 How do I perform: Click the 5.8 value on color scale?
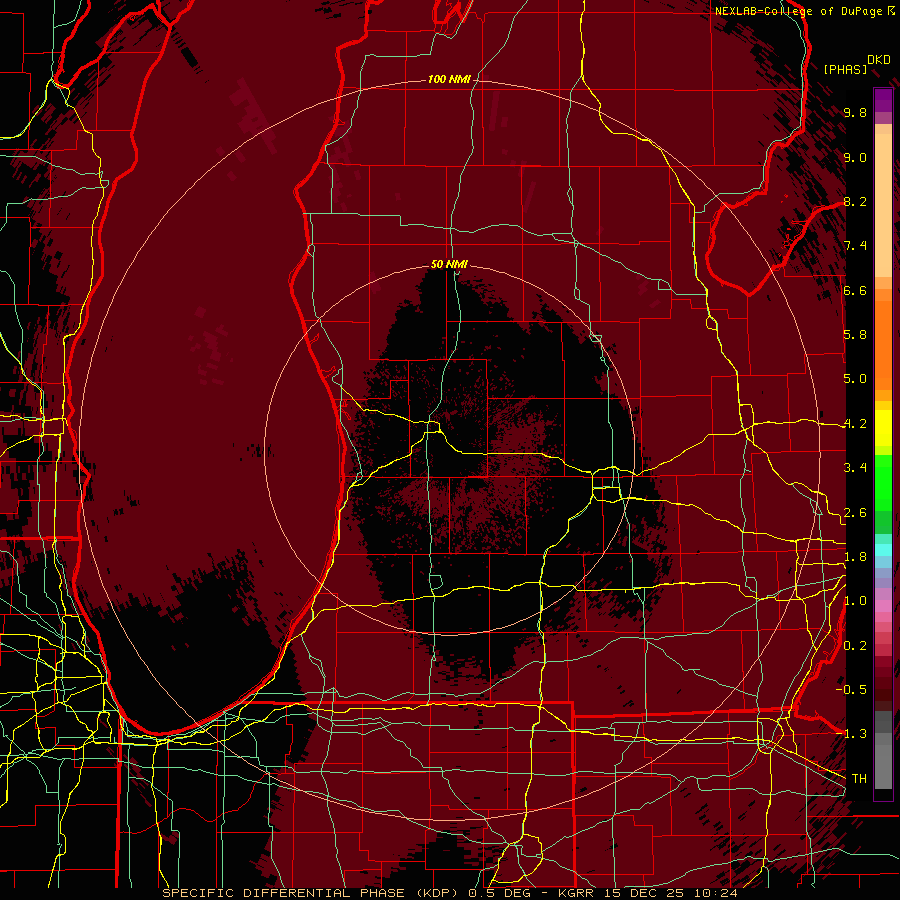[x=855, y=335]
